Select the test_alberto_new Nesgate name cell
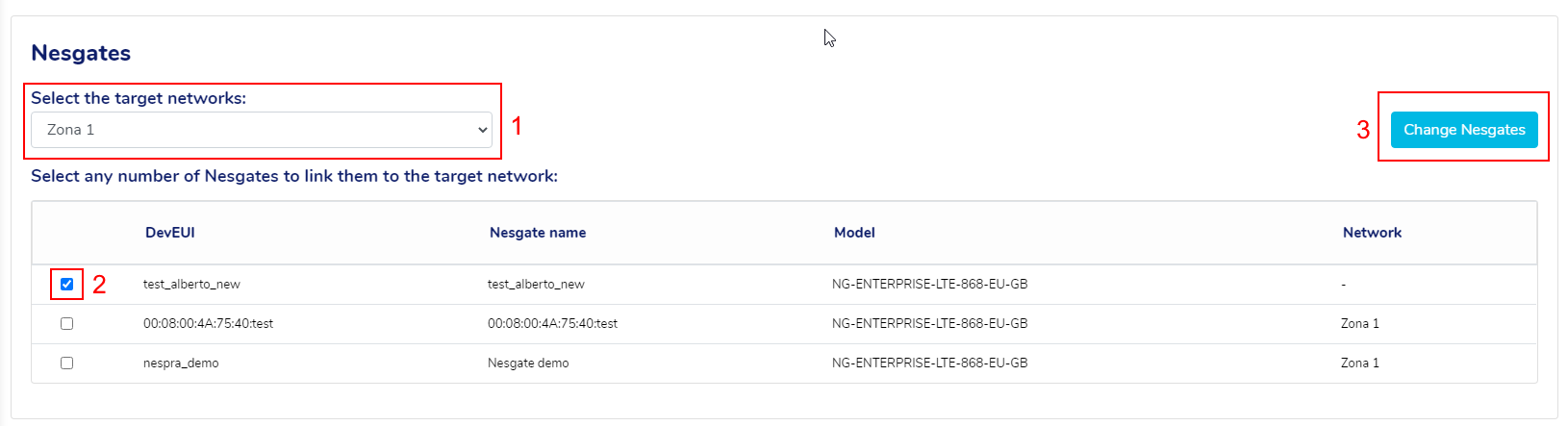This screenshot has height=426, width=1568. click(536, 285)
